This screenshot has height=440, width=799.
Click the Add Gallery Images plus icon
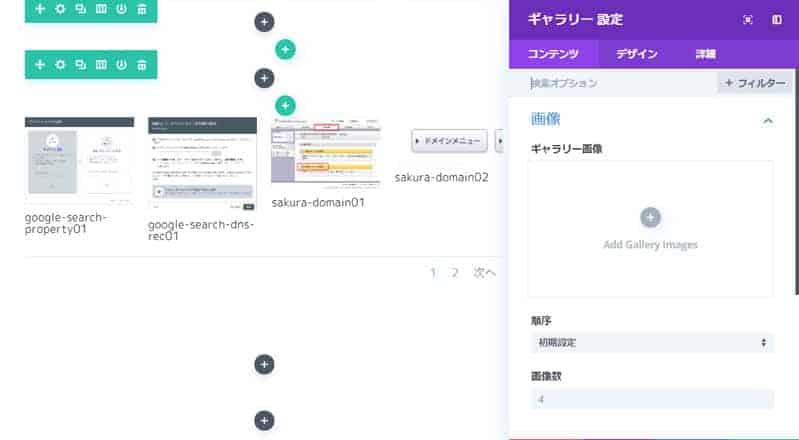tap(650, 217)
